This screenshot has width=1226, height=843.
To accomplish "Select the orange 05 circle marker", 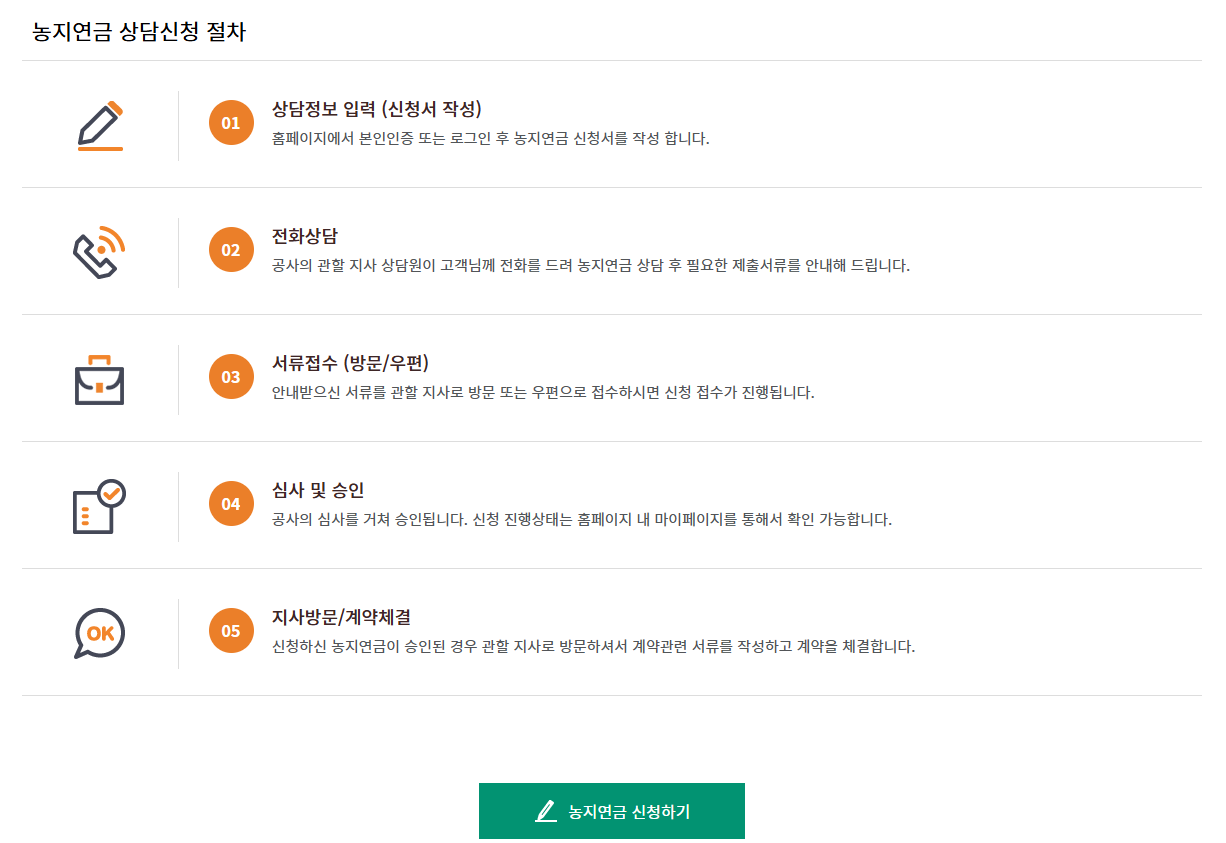I will coord(231,631).
